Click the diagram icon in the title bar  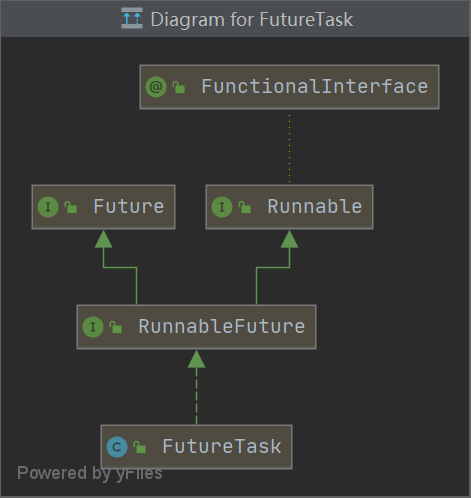(132, 18)
